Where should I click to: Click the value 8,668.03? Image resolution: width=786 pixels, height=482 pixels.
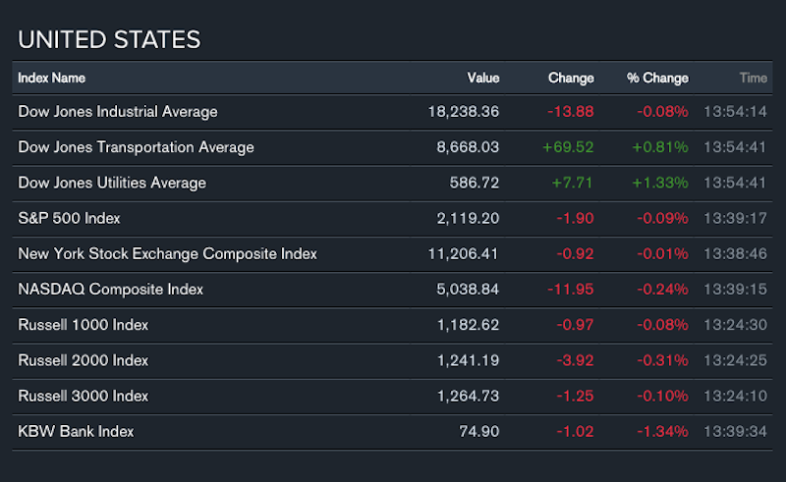click(x=468, y=147)
